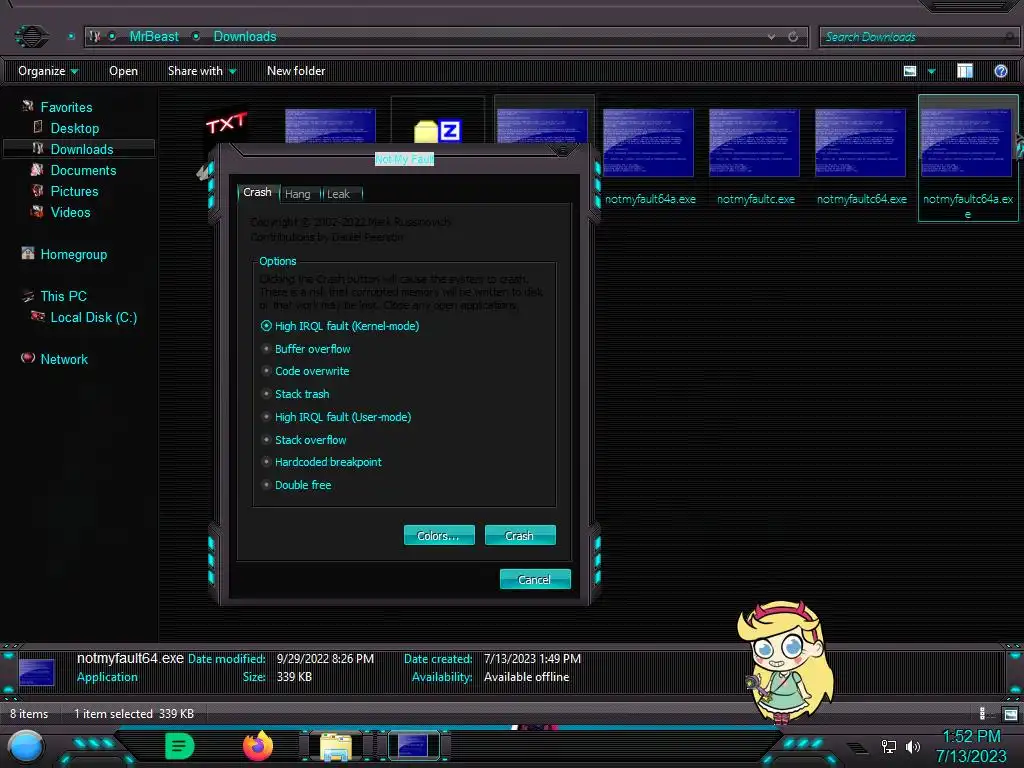Switch to the Hang tab
This screenshot has height=768, width=1024.
298,194
